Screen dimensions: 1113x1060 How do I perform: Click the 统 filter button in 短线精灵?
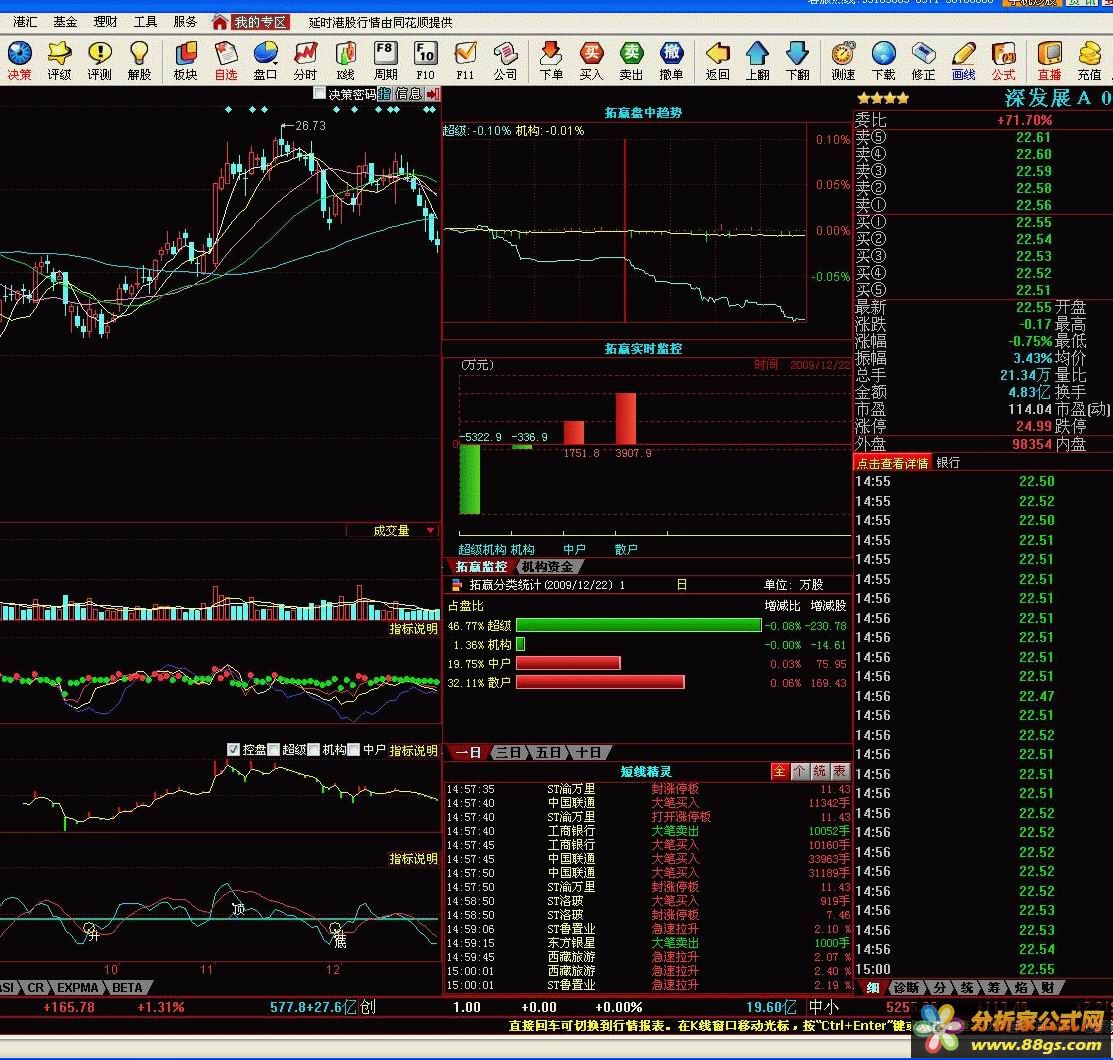pyautogui.click(x=820, y=771)
